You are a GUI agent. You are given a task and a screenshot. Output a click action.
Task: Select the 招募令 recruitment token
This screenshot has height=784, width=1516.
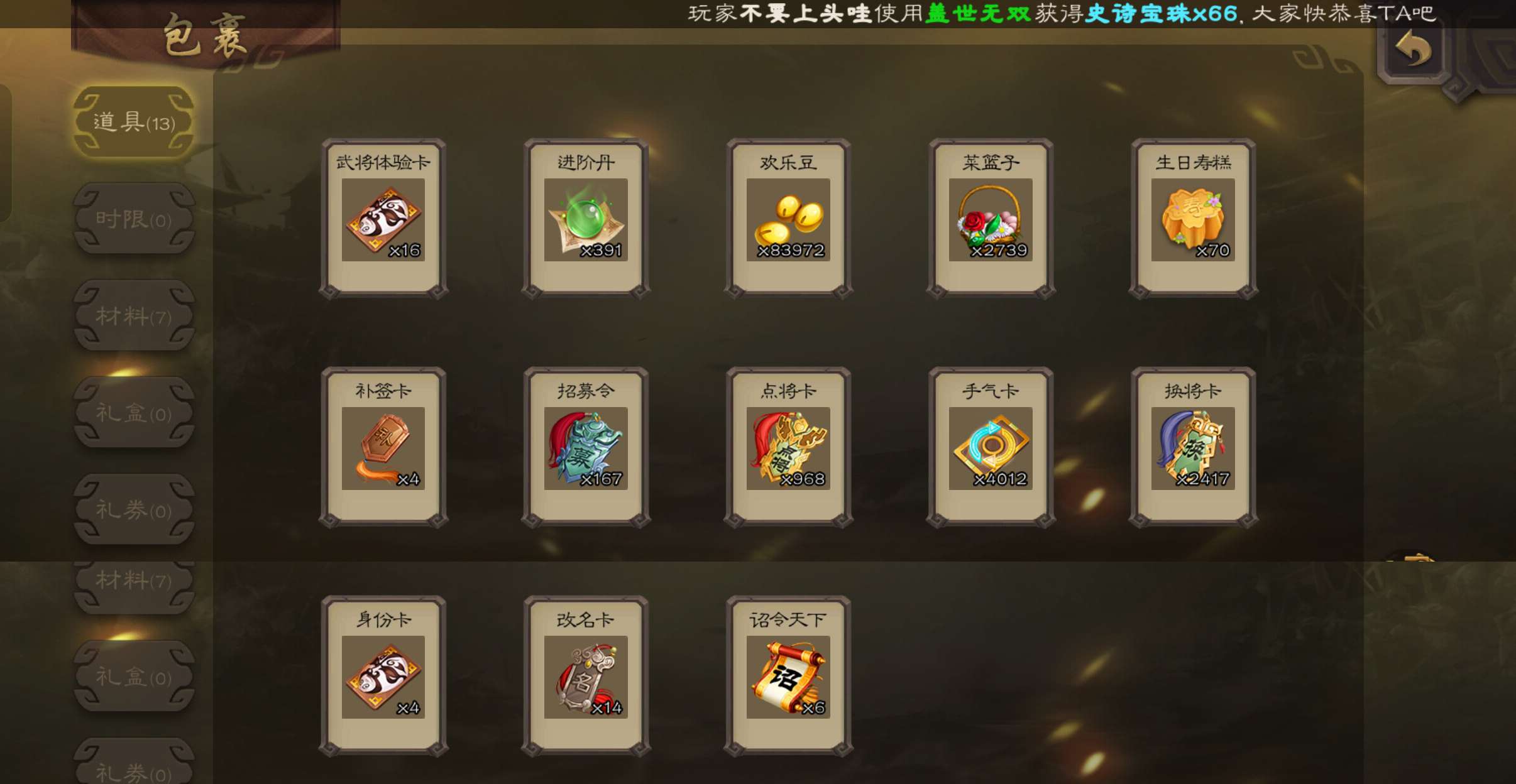coord(586,447)
